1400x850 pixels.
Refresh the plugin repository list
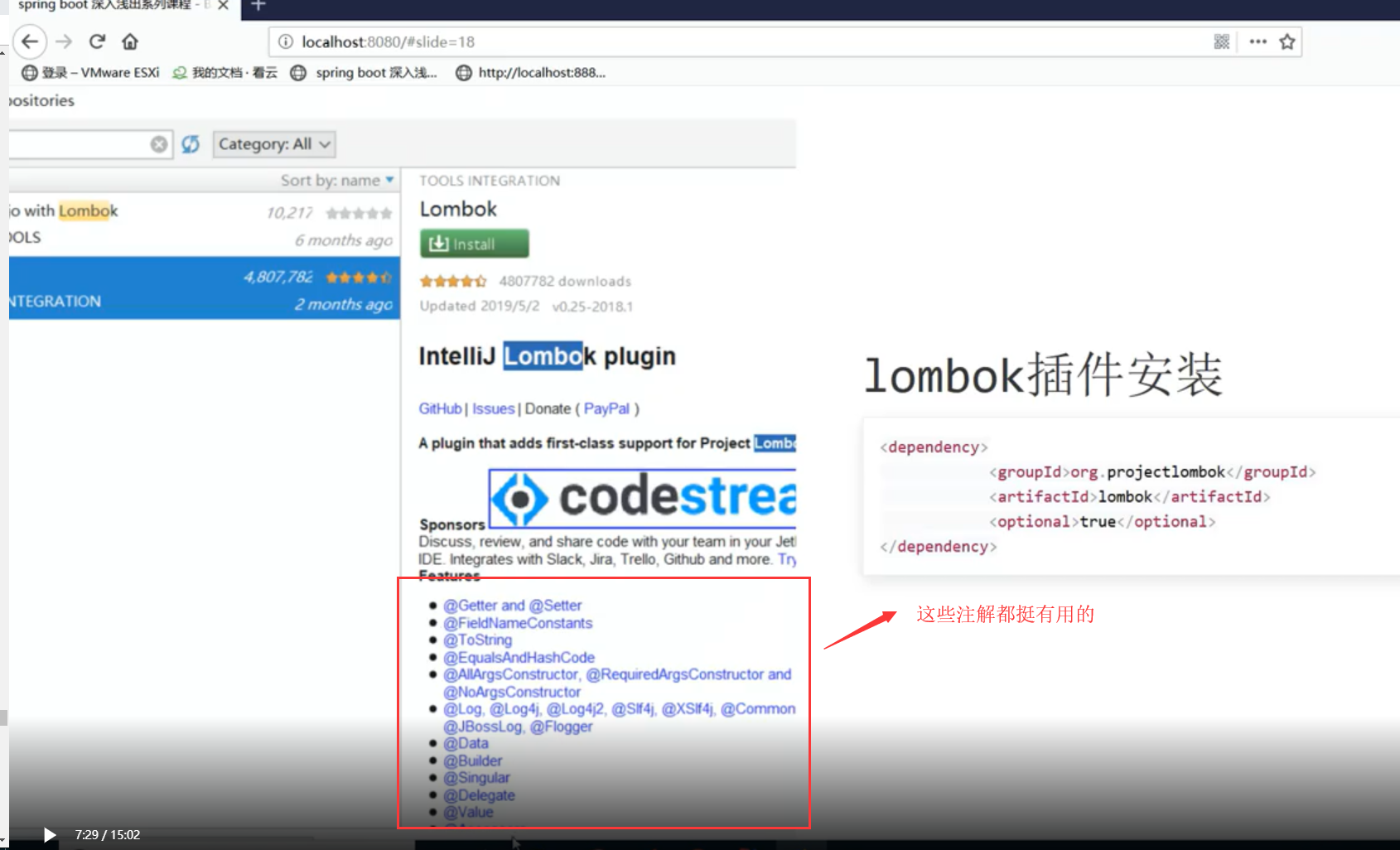click(x=191, y=144)
